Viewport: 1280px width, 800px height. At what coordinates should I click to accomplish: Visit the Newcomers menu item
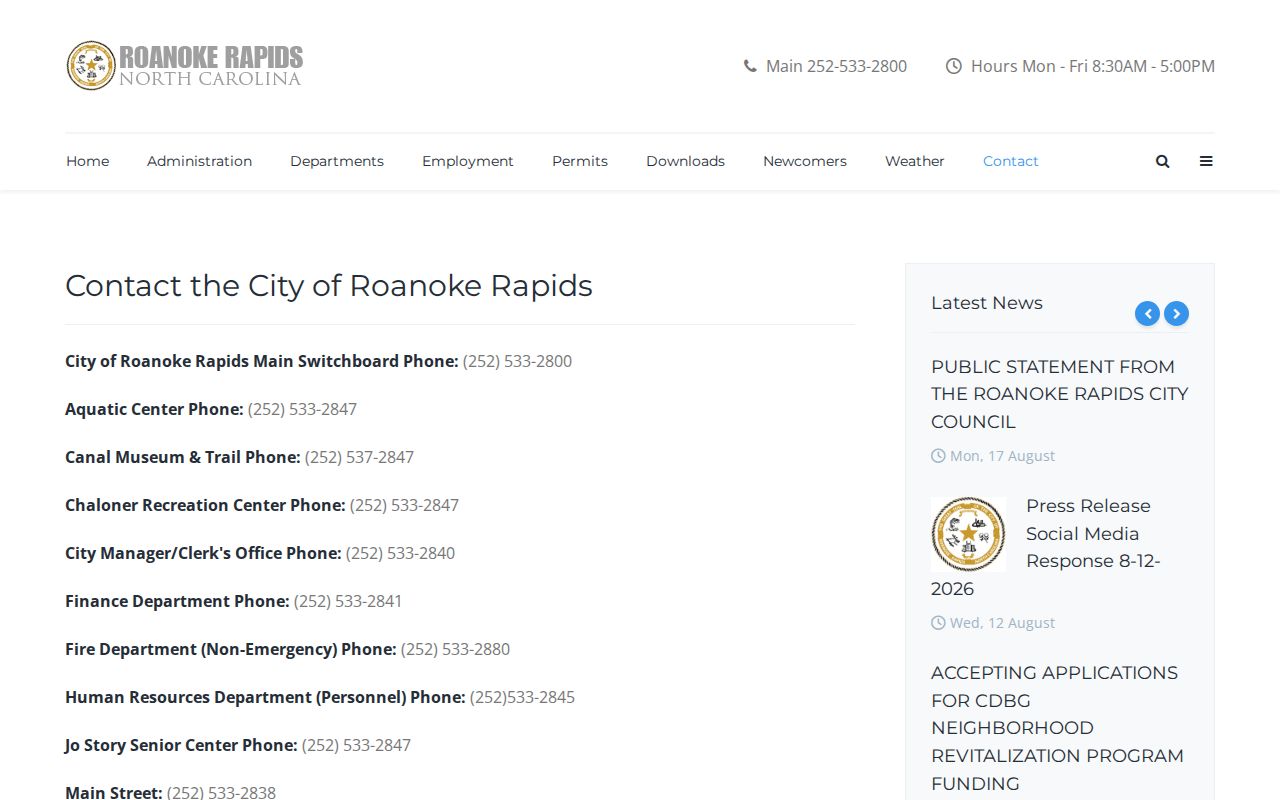[x=805, y=161]
